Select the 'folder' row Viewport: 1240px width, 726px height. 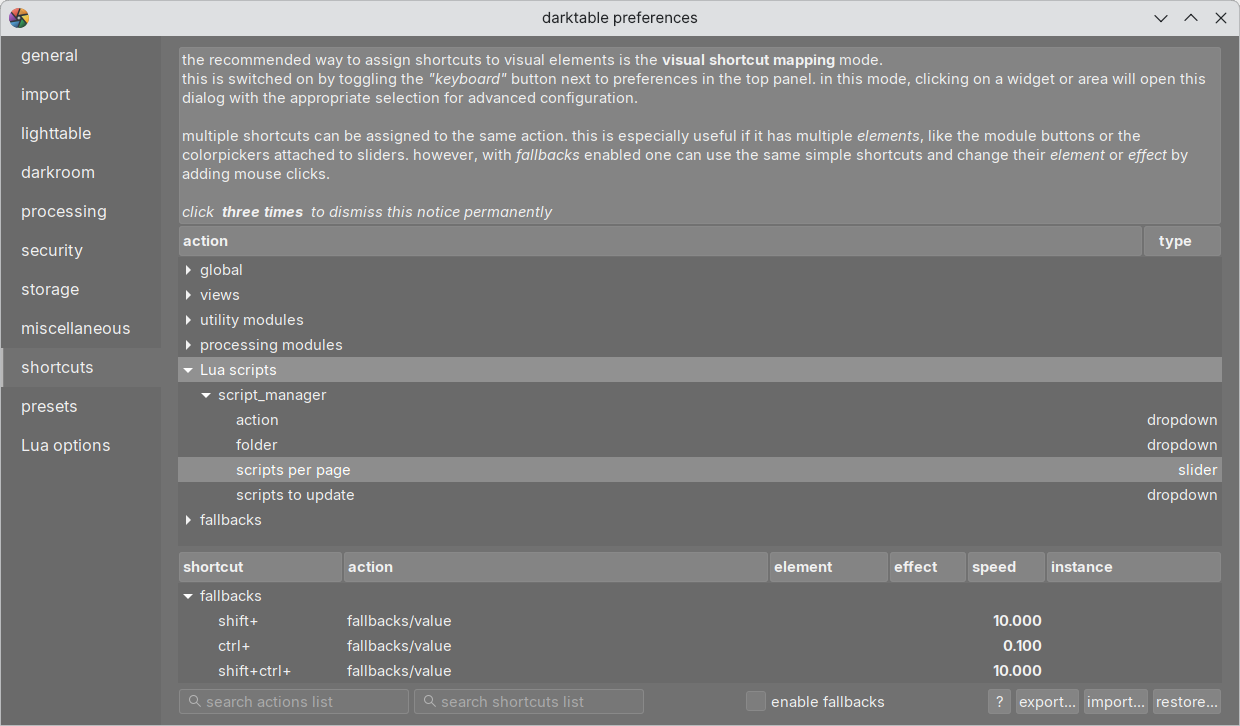pyautogui.click(x=700, y=445)
